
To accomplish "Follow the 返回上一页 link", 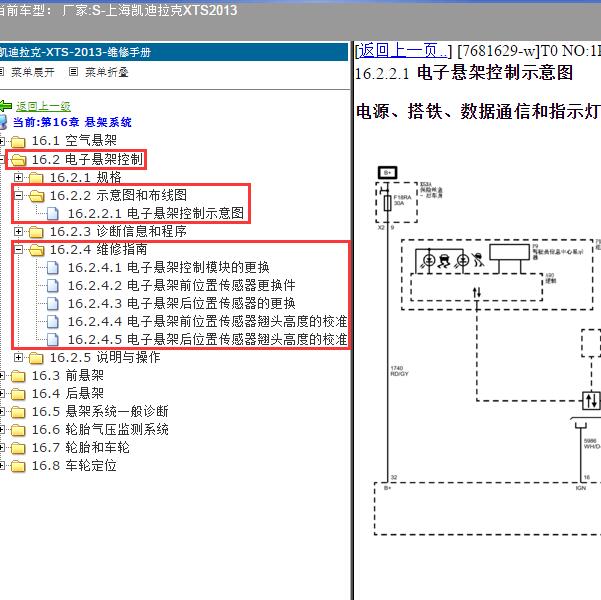I will [402, 51].
